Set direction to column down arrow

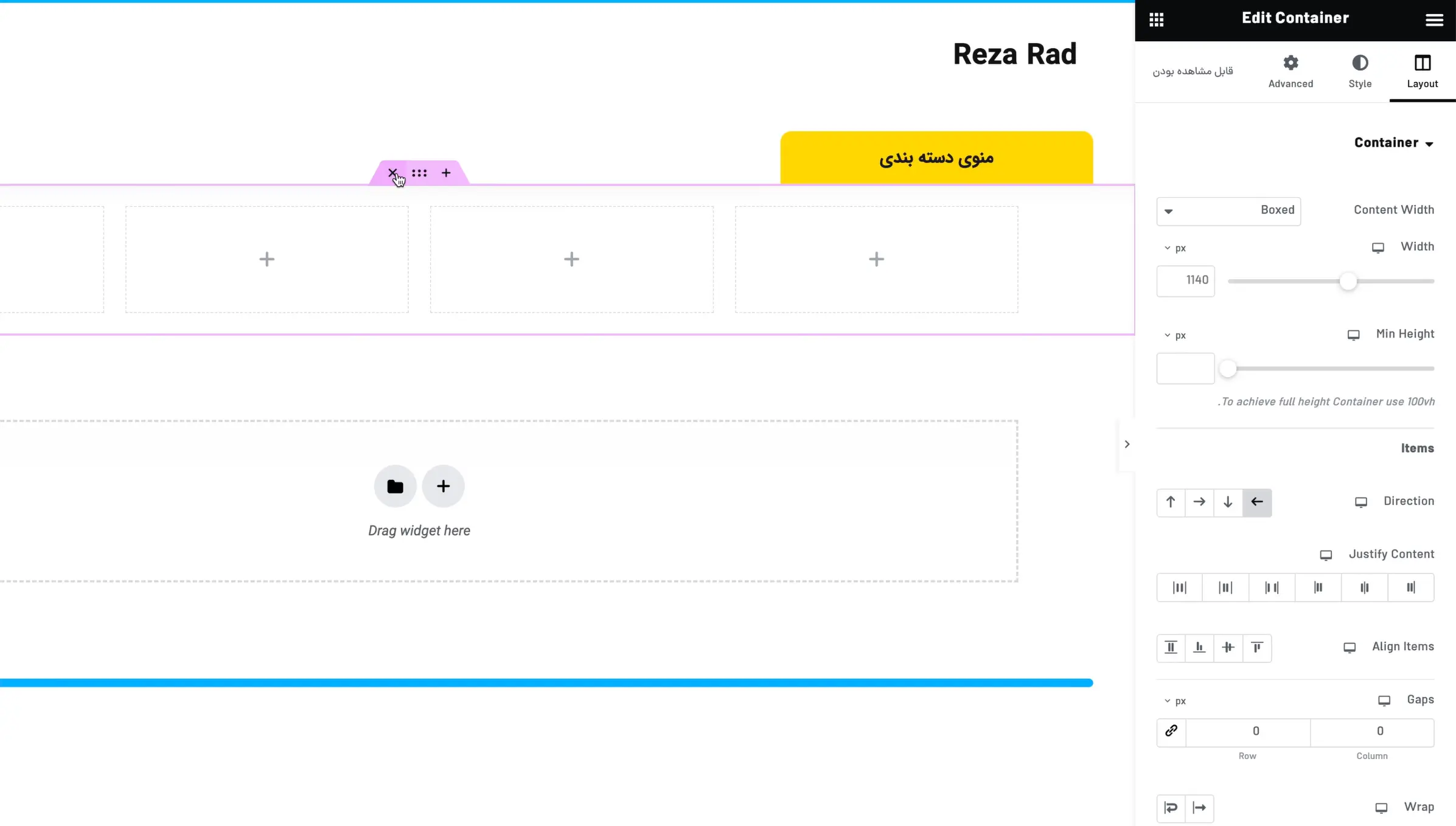click(x=1228, y=502)
